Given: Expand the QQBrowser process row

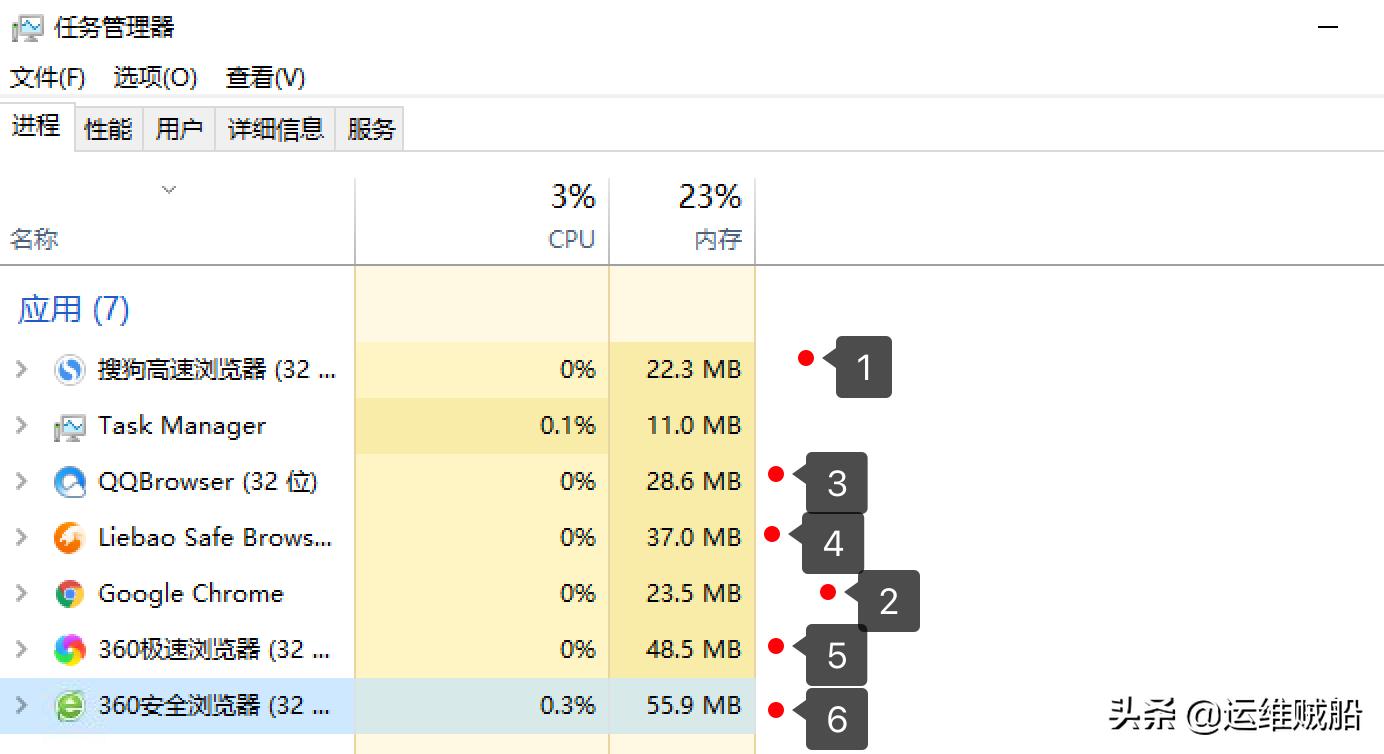Looking at the screenshot, I should 21,482.
